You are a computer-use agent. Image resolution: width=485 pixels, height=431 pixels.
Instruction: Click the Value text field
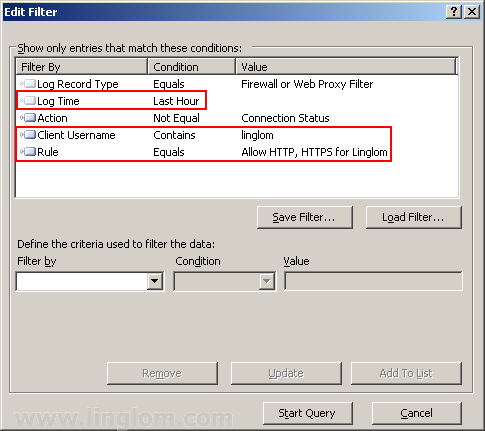point(373,281)
